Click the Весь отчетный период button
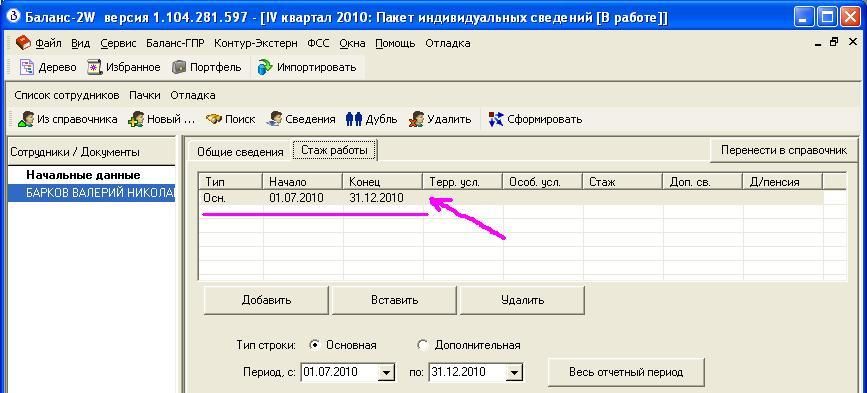867x393 pixels. click(626, 372)
